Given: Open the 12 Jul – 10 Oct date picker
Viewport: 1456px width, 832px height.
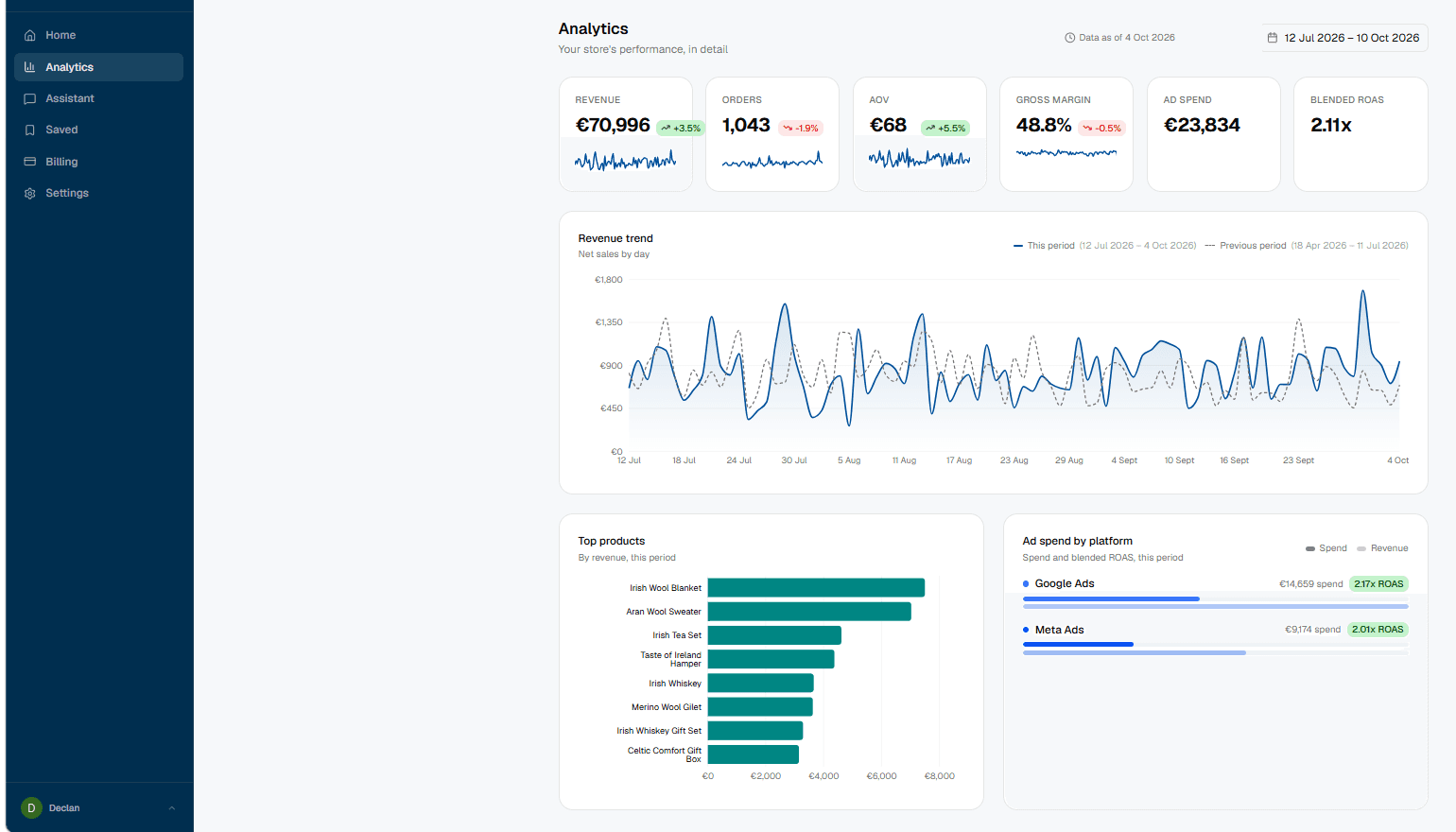Looking at the screenshot, I should 1343,38.
